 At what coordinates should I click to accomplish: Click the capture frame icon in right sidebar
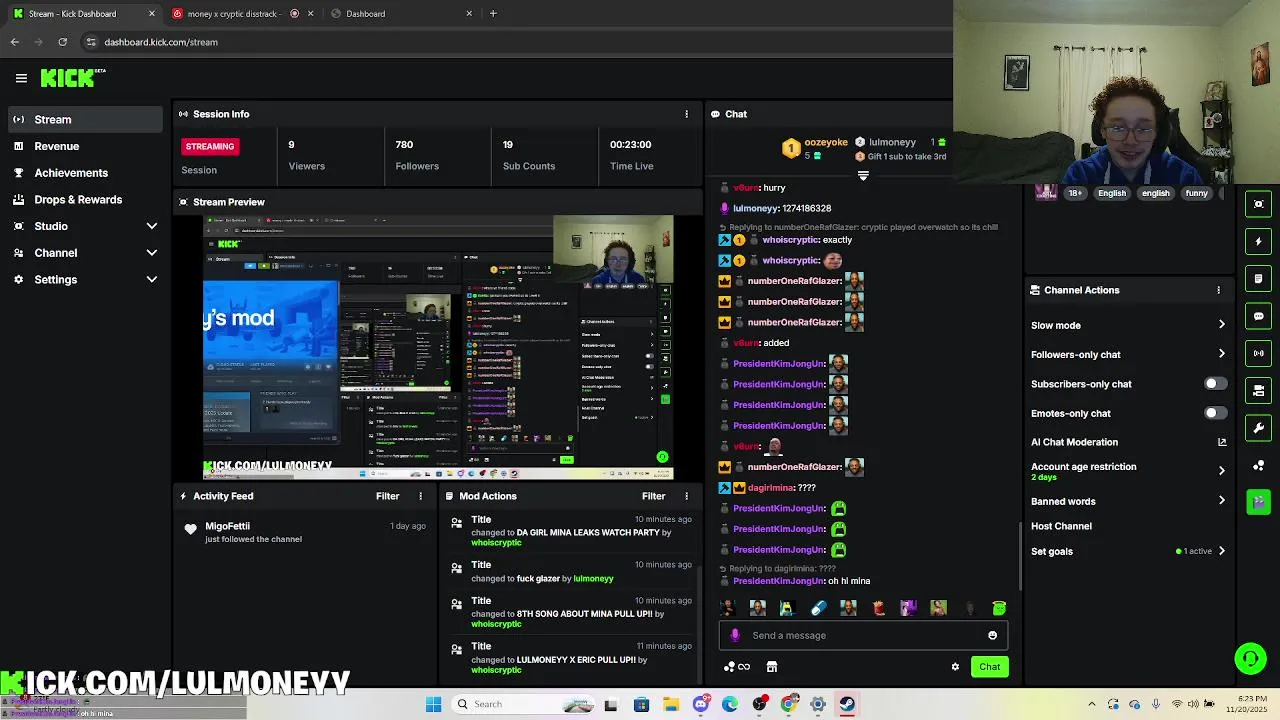pos(1258,204)
